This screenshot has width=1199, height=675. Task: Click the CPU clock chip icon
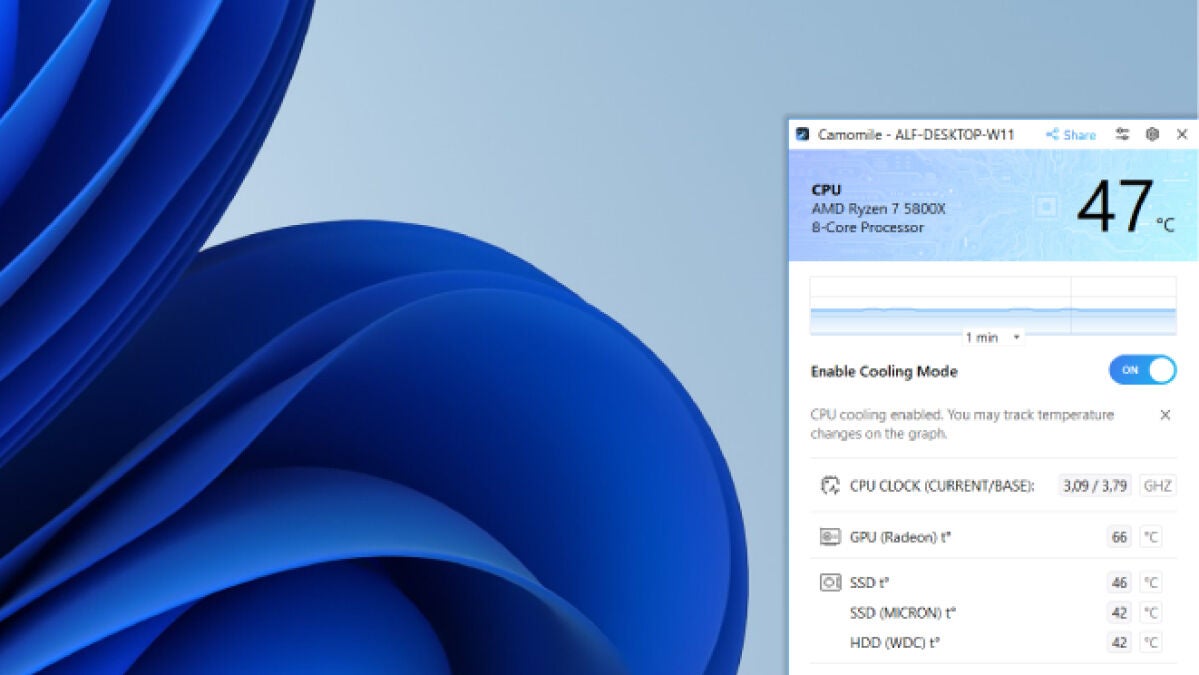click(x=830, y=486)
